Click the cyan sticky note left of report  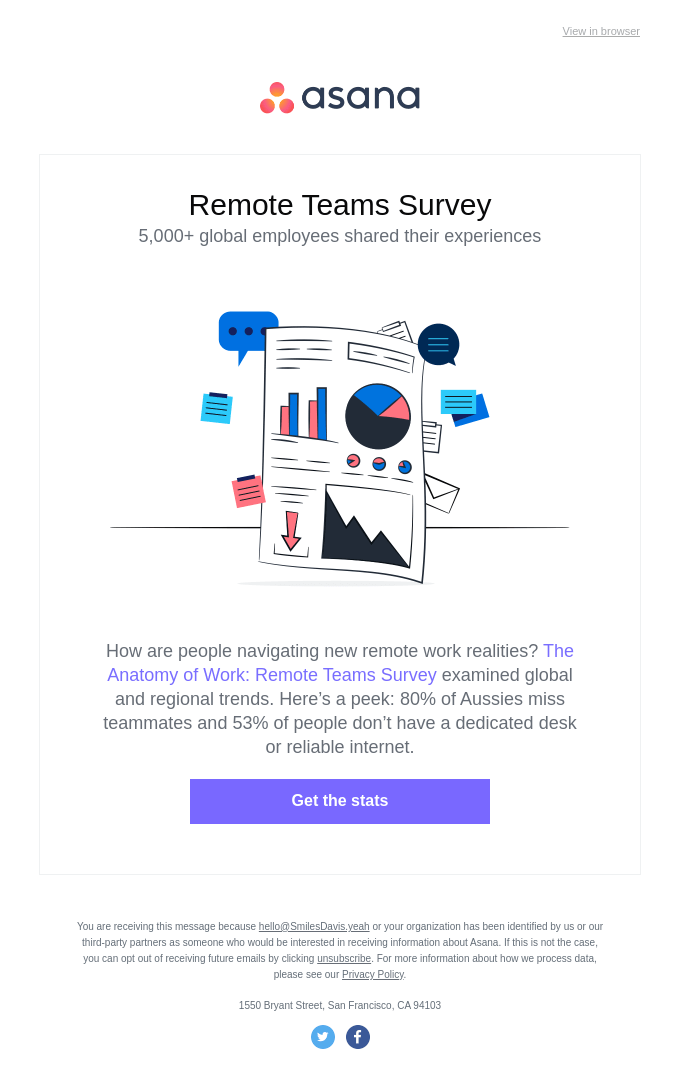[216, 408]
